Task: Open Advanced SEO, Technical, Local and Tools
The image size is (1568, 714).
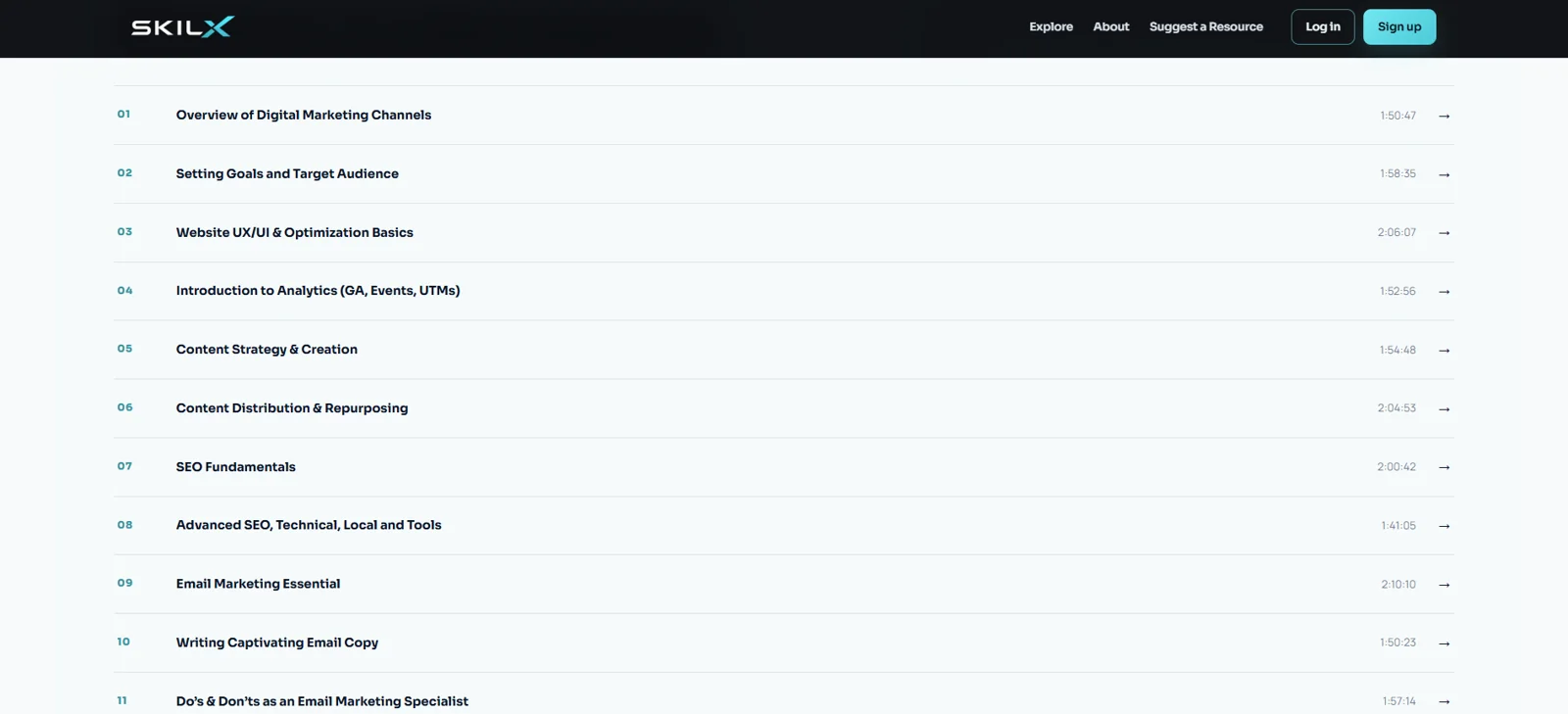Action: [x=309, y=525]
